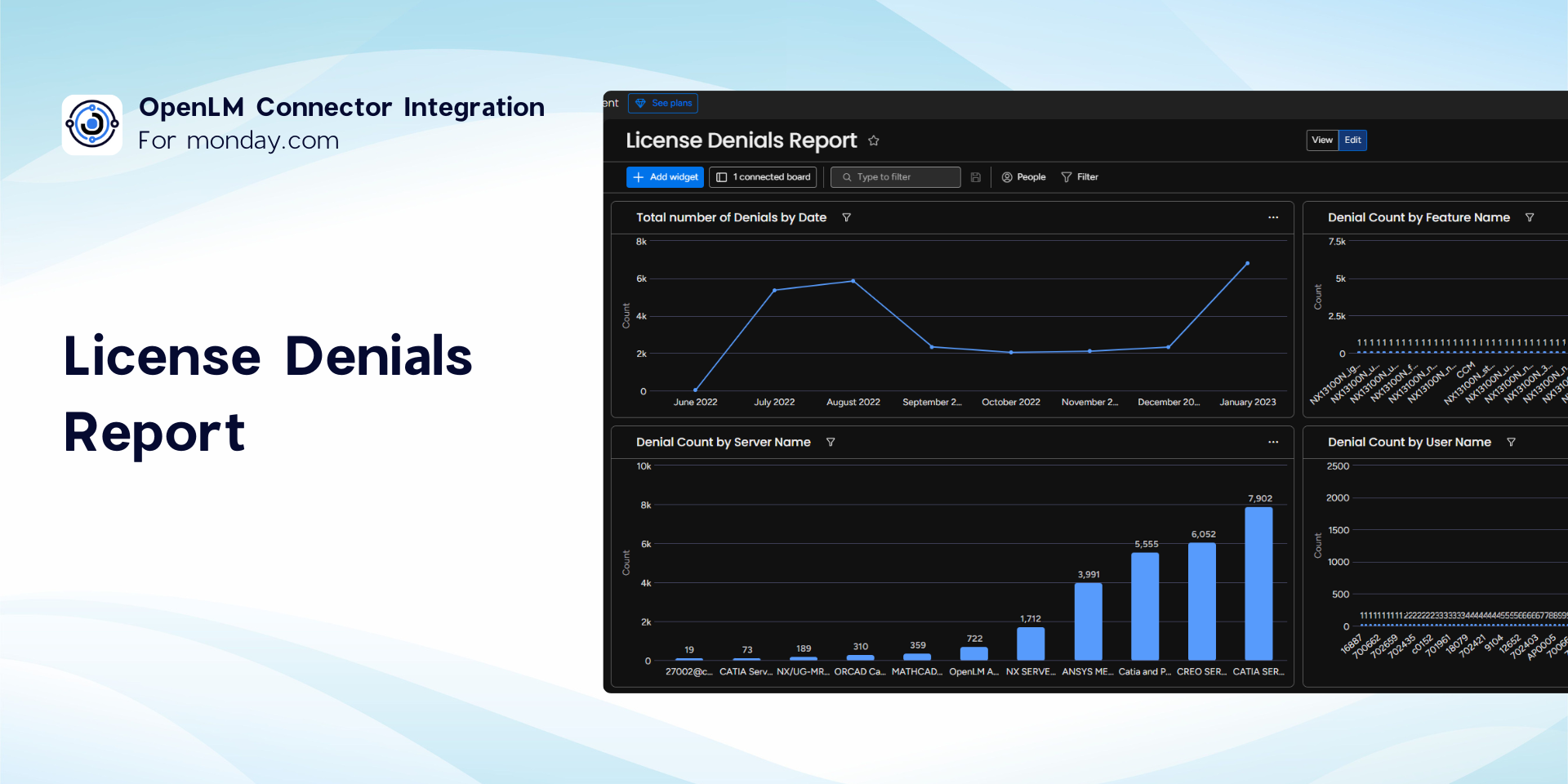Click the ANSYS ME bar showing 3,991
This screenshot has height=784, width=1568.
click(1089, 621)
